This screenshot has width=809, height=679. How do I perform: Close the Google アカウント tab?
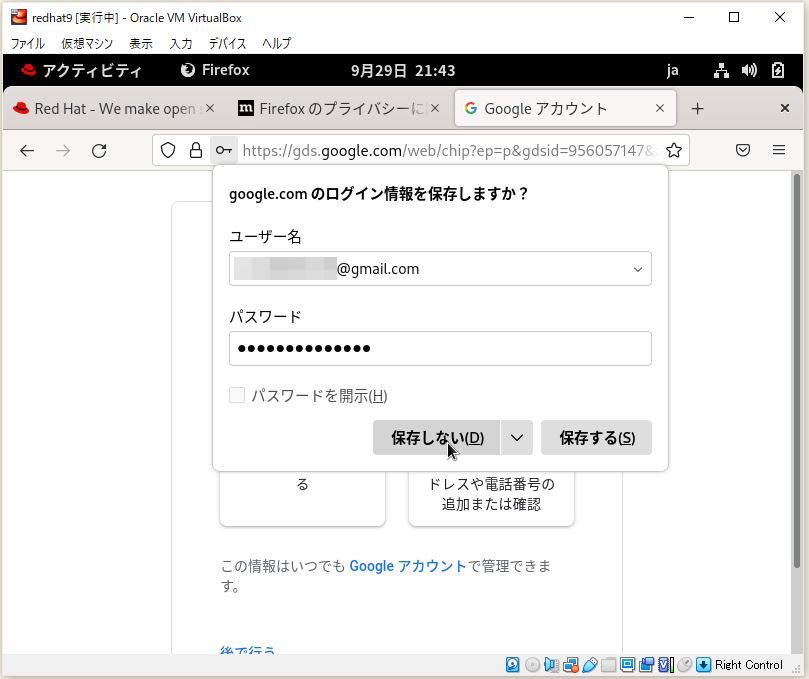(x=659, y=108)
